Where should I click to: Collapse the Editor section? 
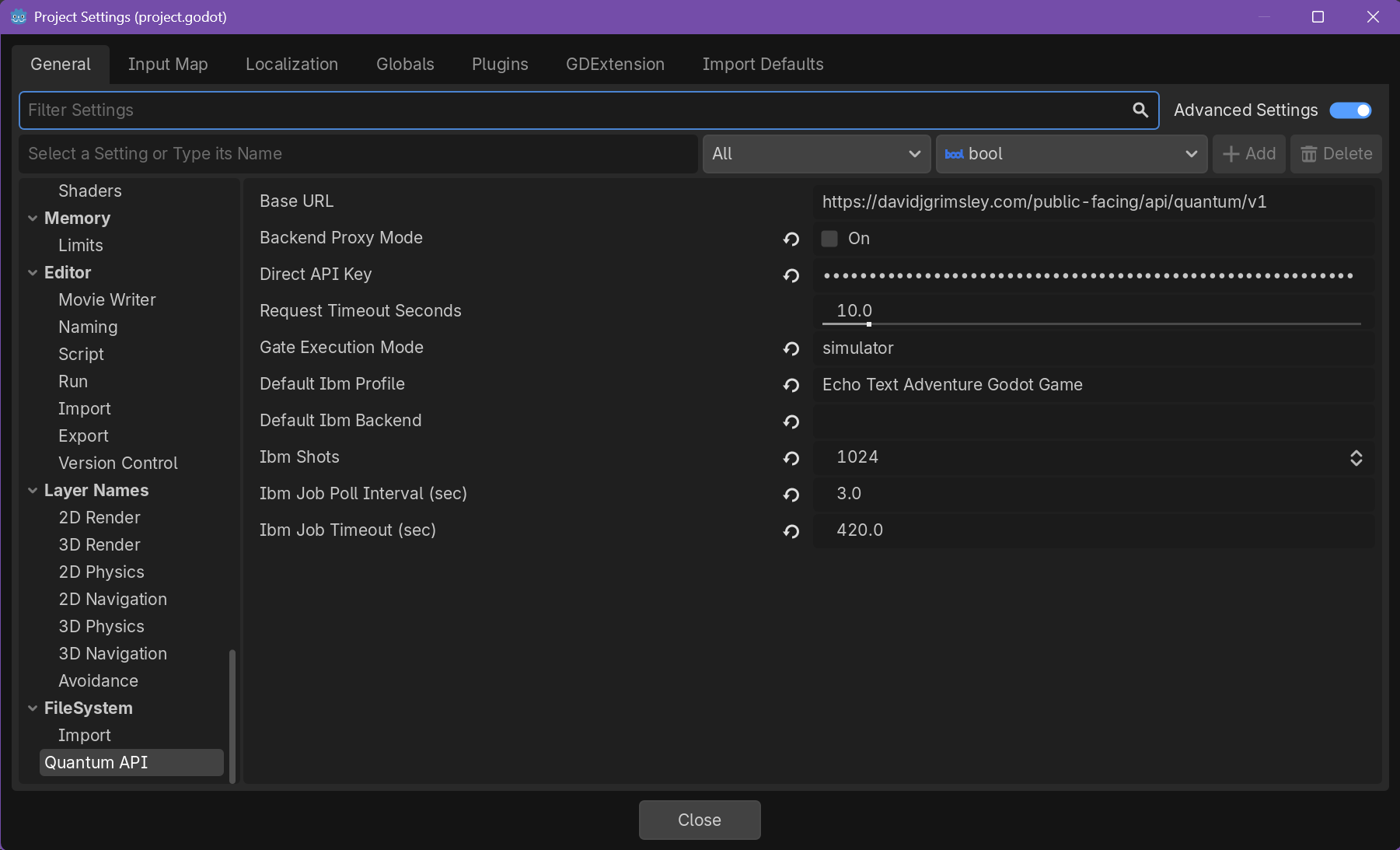[33, 273]
